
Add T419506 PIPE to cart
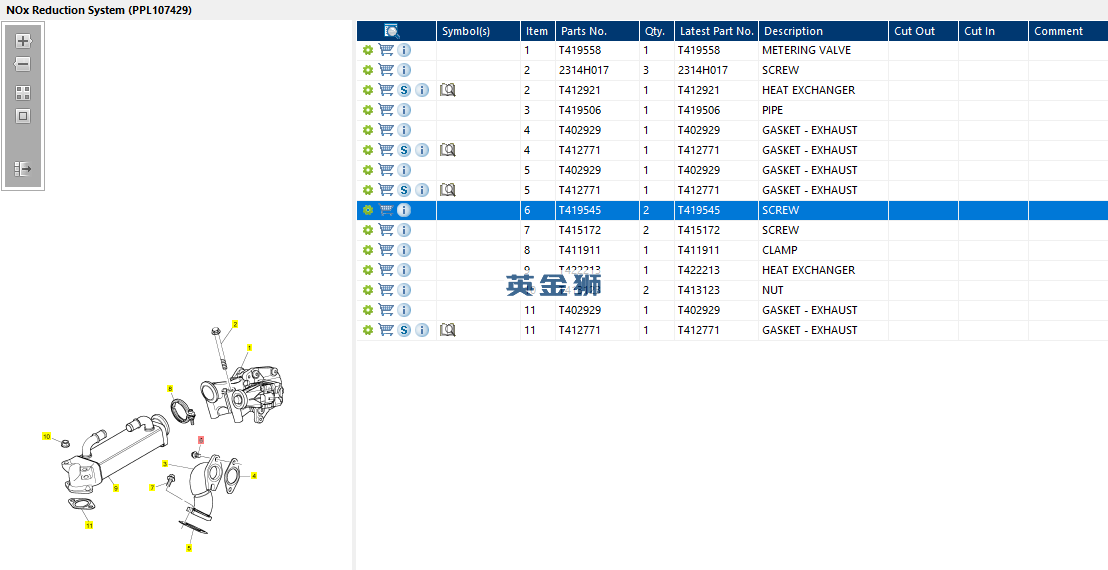386,110
